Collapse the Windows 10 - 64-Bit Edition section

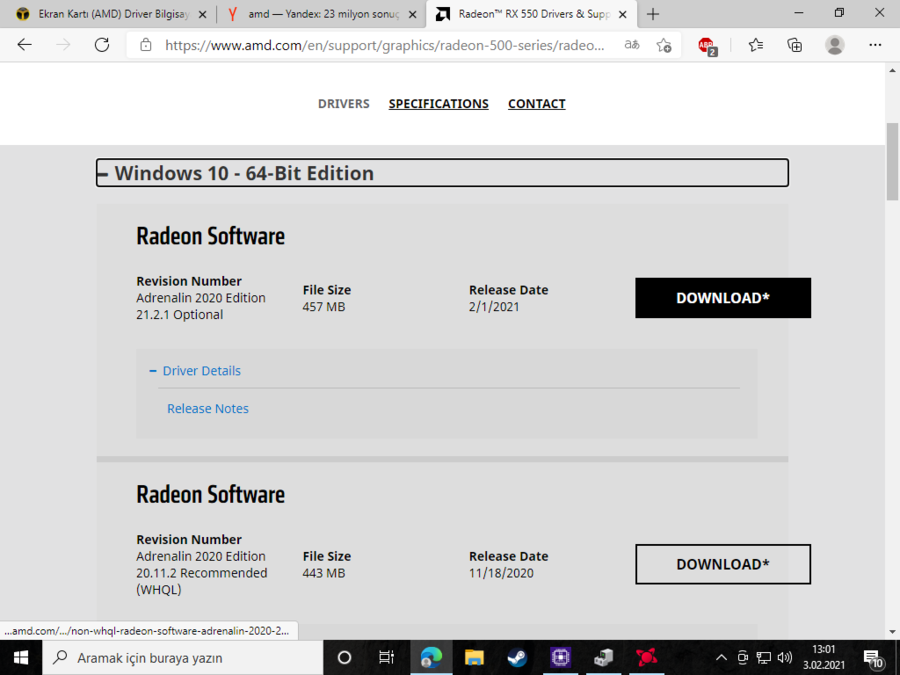click(x=442, y=173)
